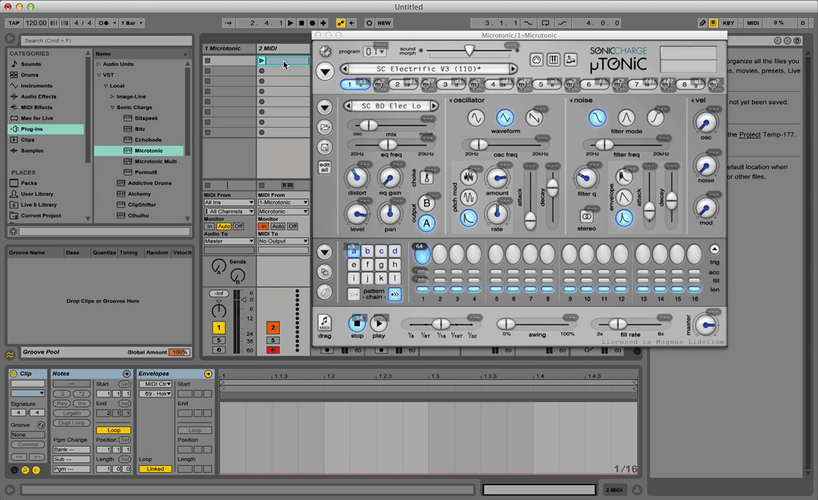Set track 2 monitor to Off

tap(293, 227)
